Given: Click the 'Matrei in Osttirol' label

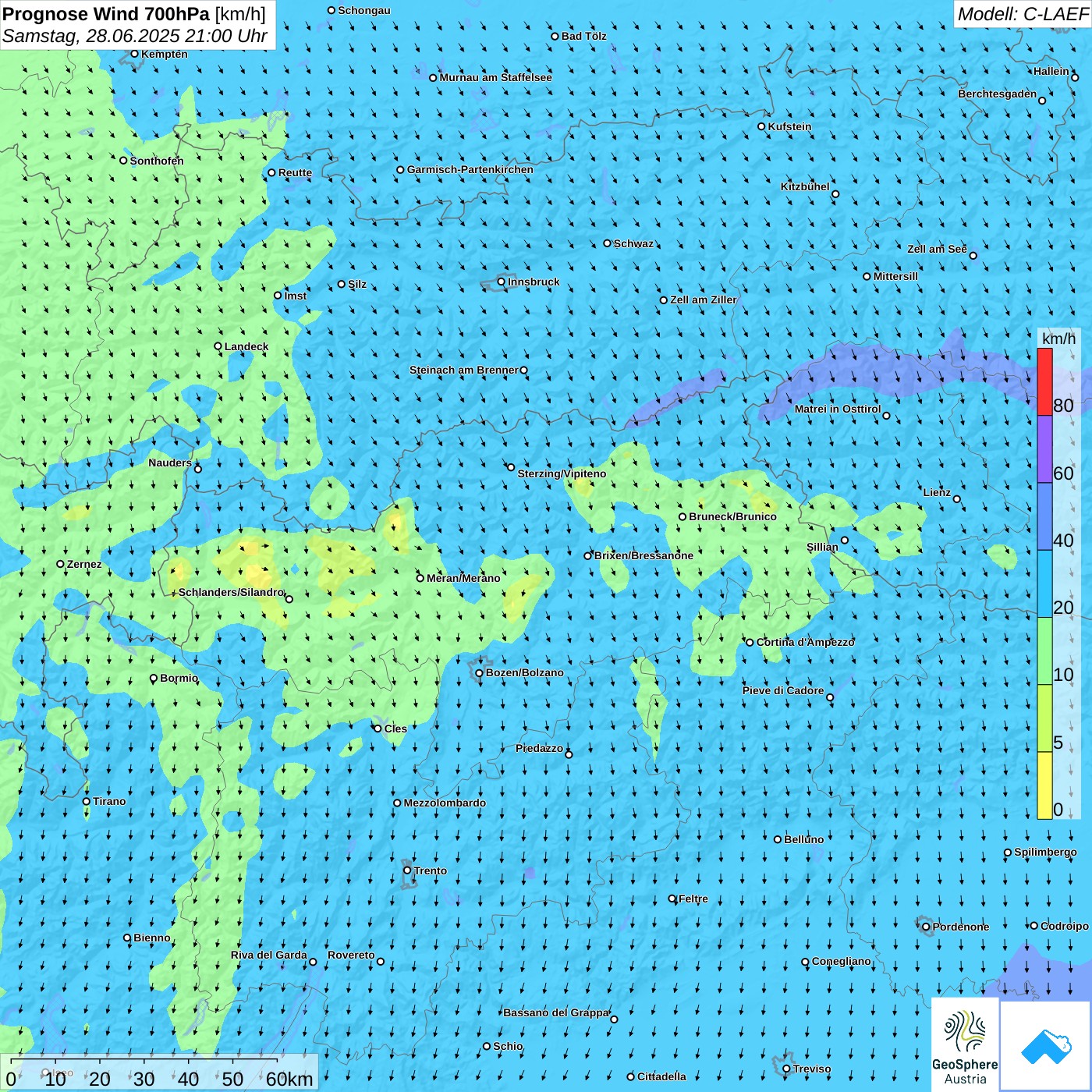Looking at the screenshot, I should 838,409.
